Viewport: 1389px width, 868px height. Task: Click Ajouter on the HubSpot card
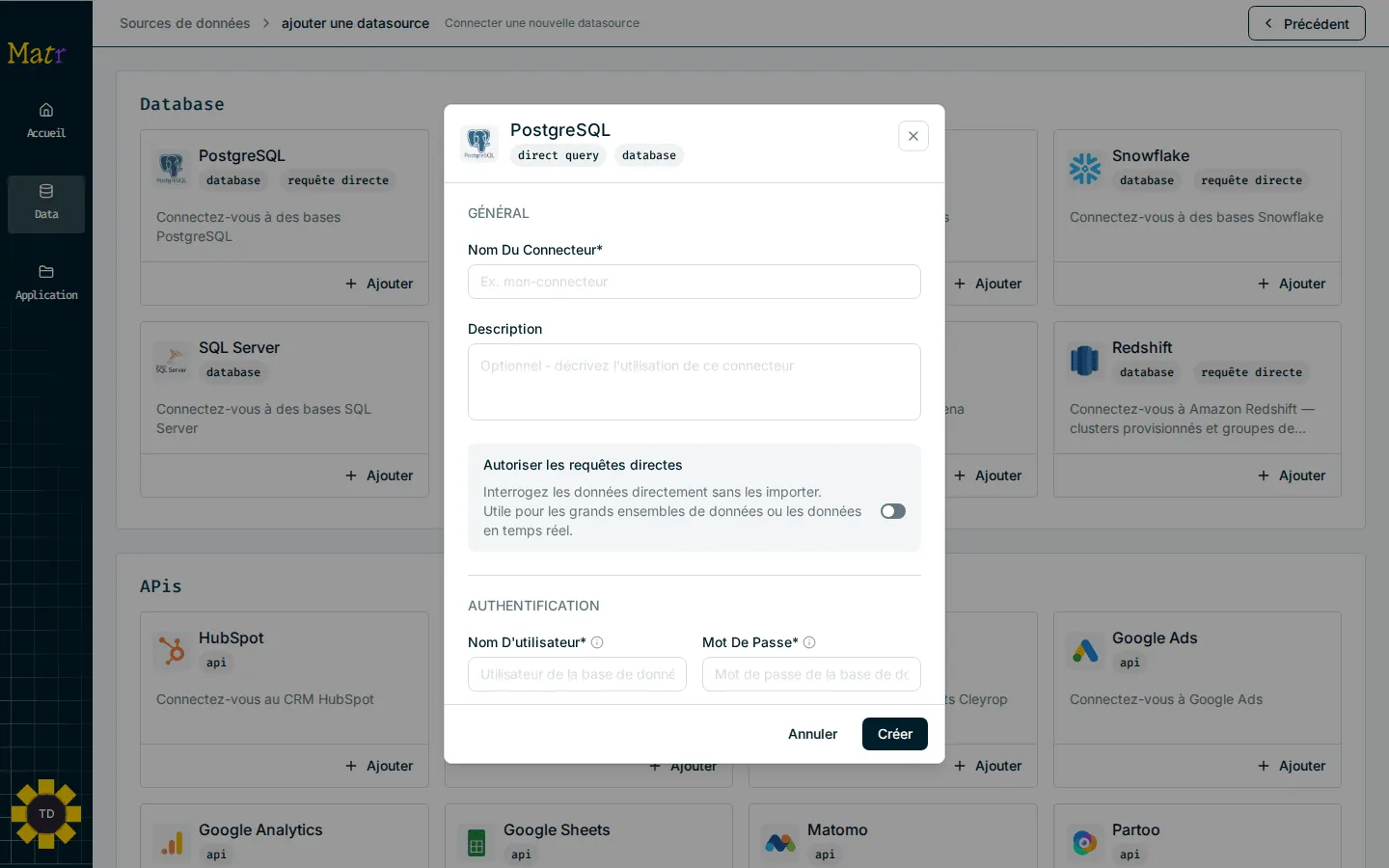(379, 766)
